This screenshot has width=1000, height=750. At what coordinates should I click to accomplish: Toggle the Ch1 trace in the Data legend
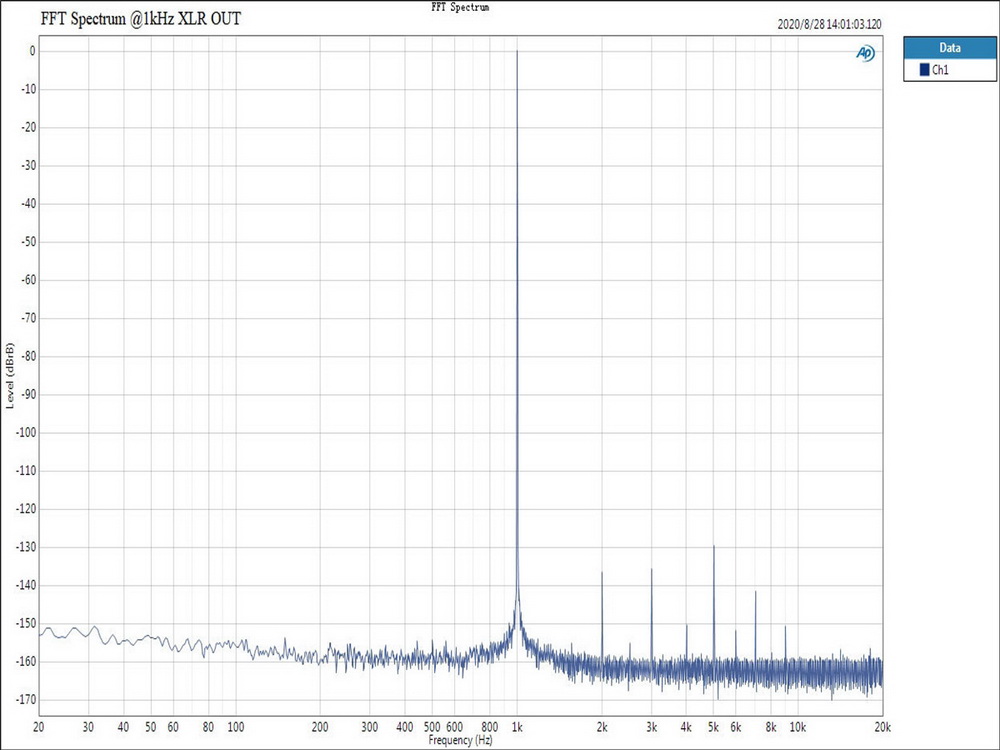pyautogui.click(x=937, y=70)
